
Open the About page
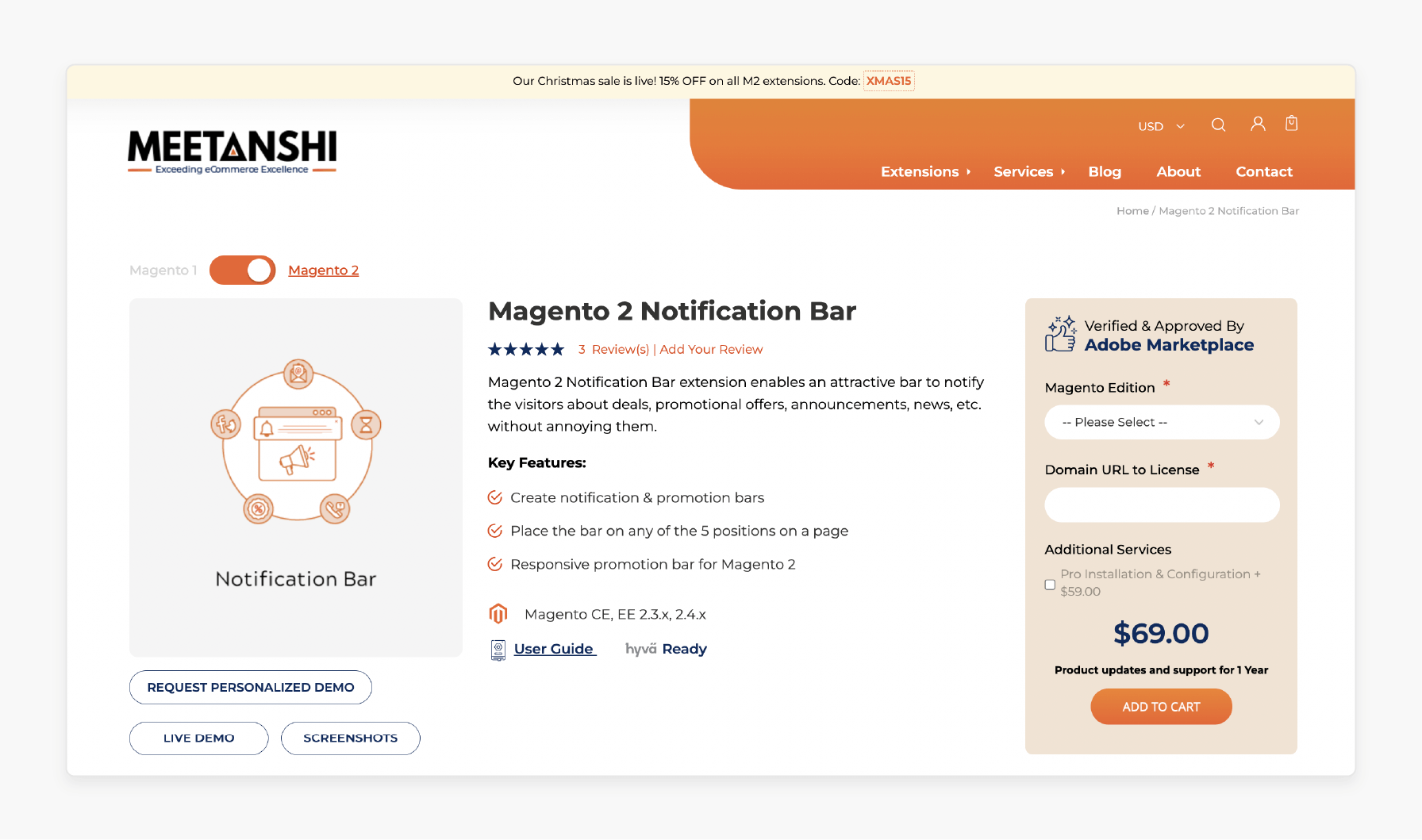[x=1178, y=171]
